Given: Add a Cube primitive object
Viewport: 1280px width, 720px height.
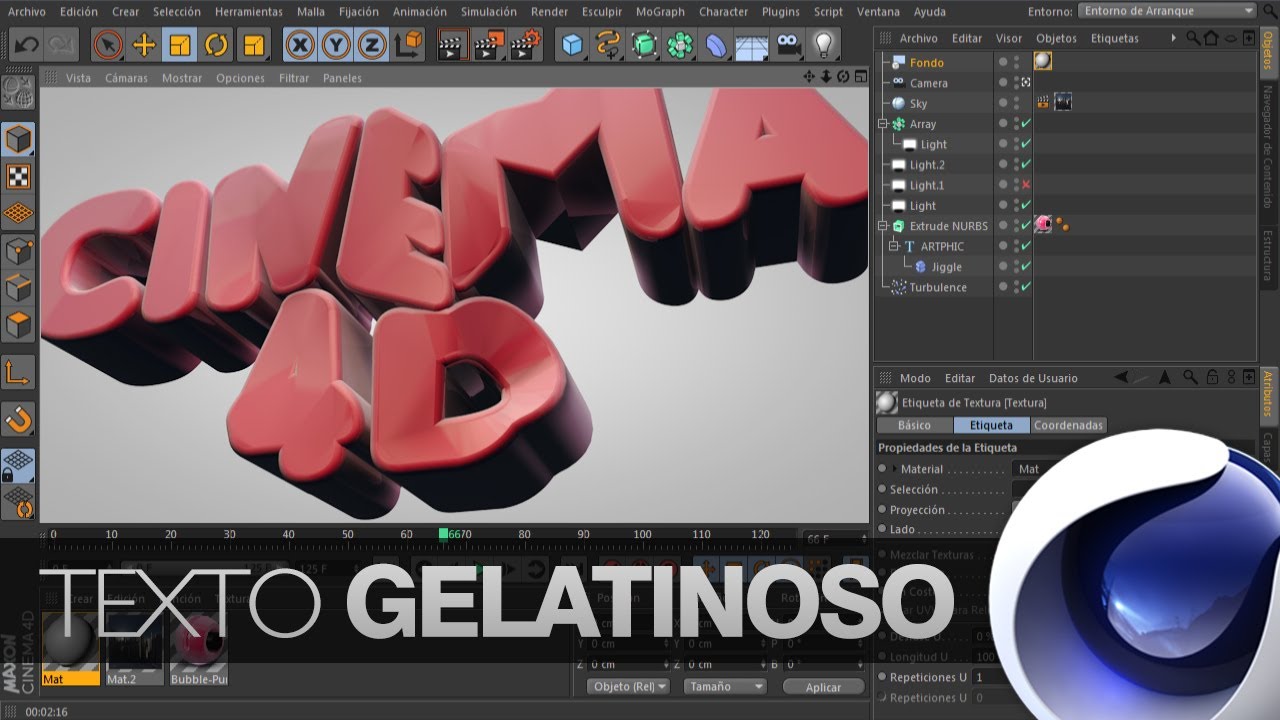Looking at the screenshot, I should 572,45.
